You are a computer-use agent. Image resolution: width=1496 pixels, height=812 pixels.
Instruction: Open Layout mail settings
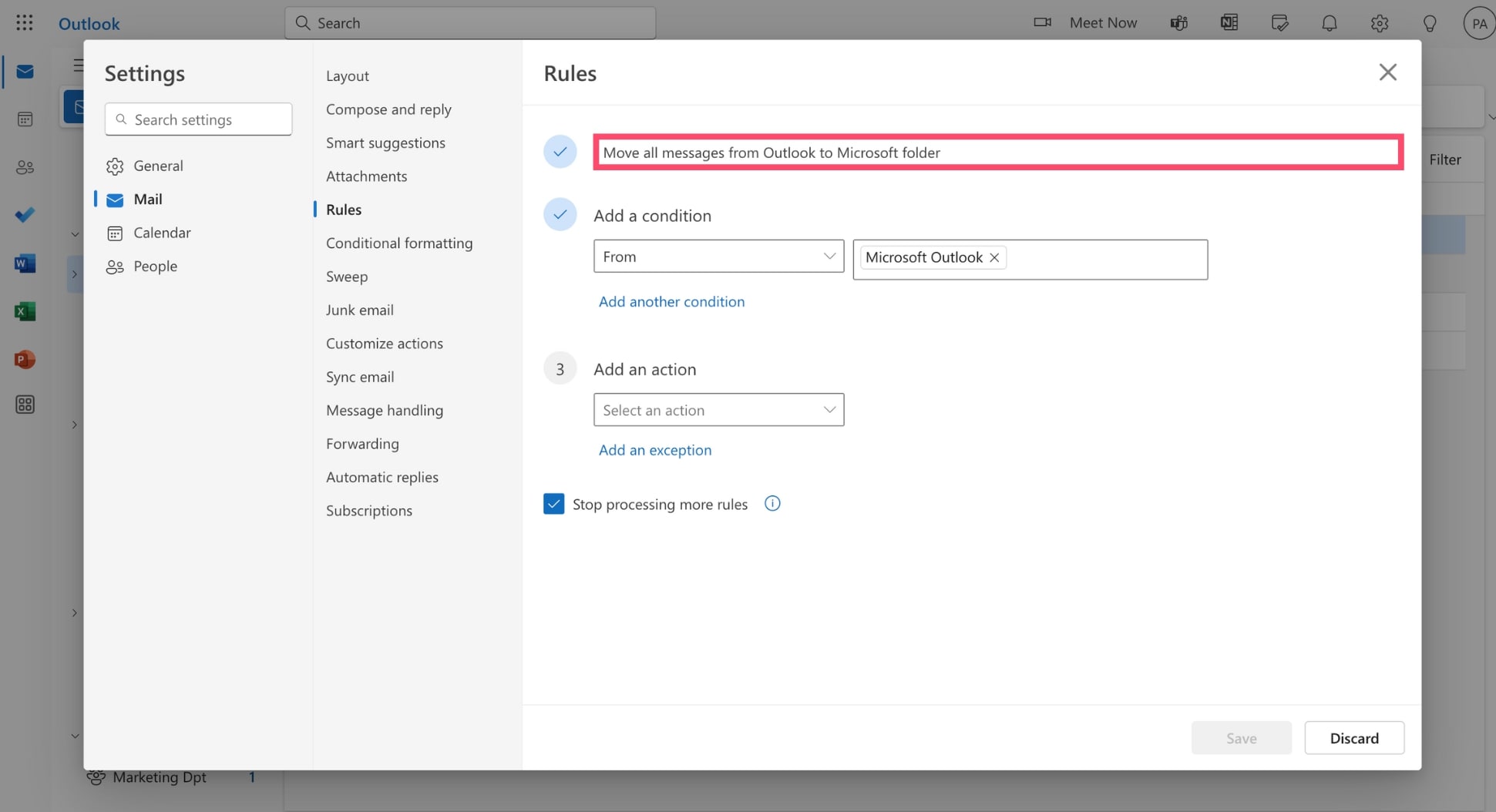347,75
